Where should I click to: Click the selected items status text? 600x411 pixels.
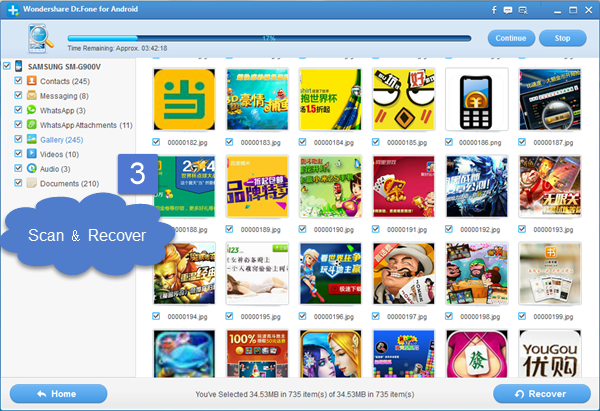305,394
